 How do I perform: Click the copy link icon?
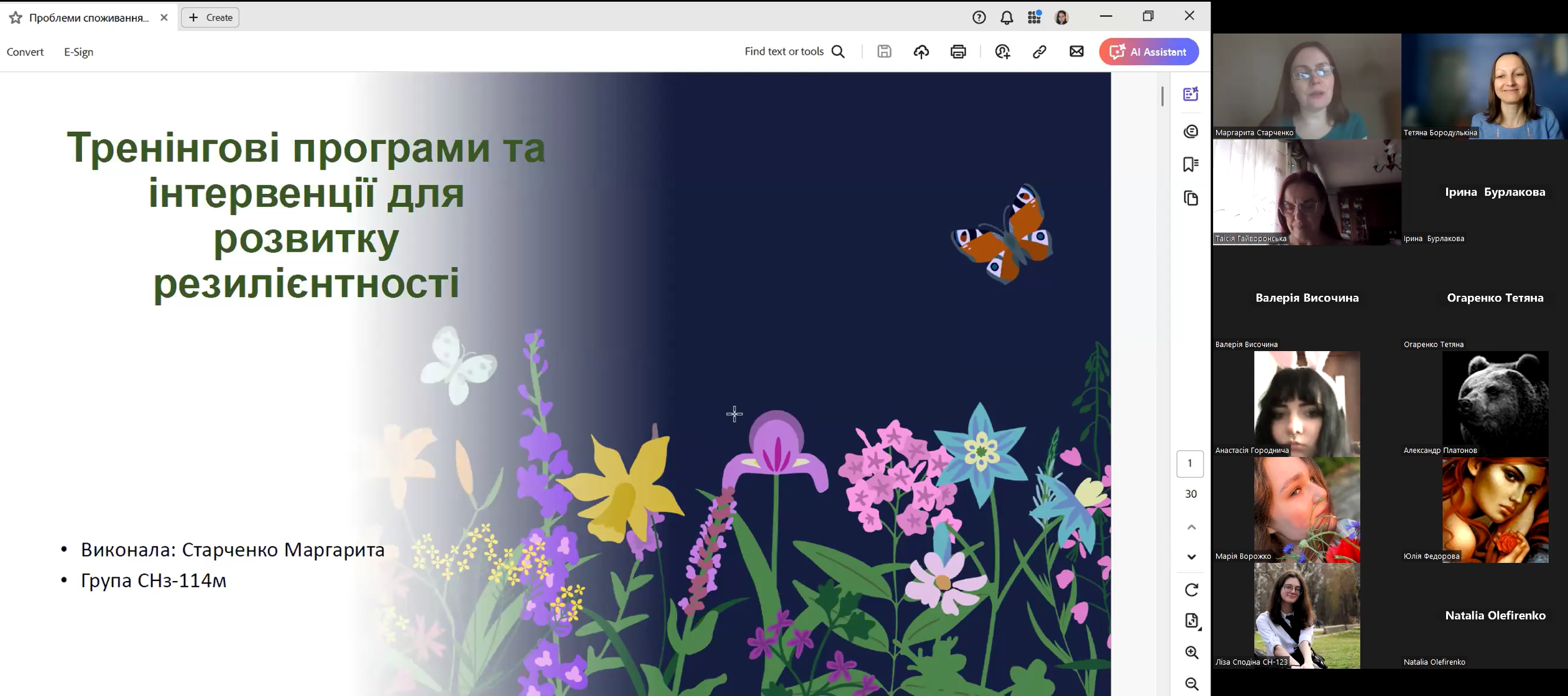tap(1039, 52)
